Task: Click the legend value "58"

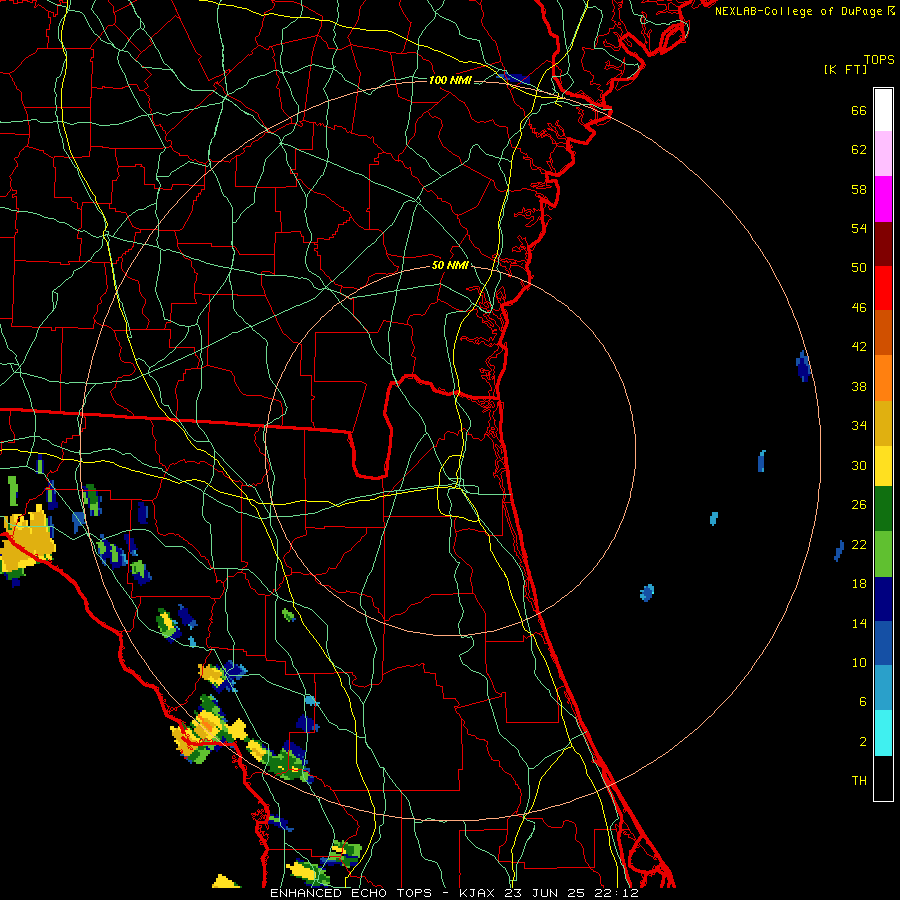Action: (859, 189)
